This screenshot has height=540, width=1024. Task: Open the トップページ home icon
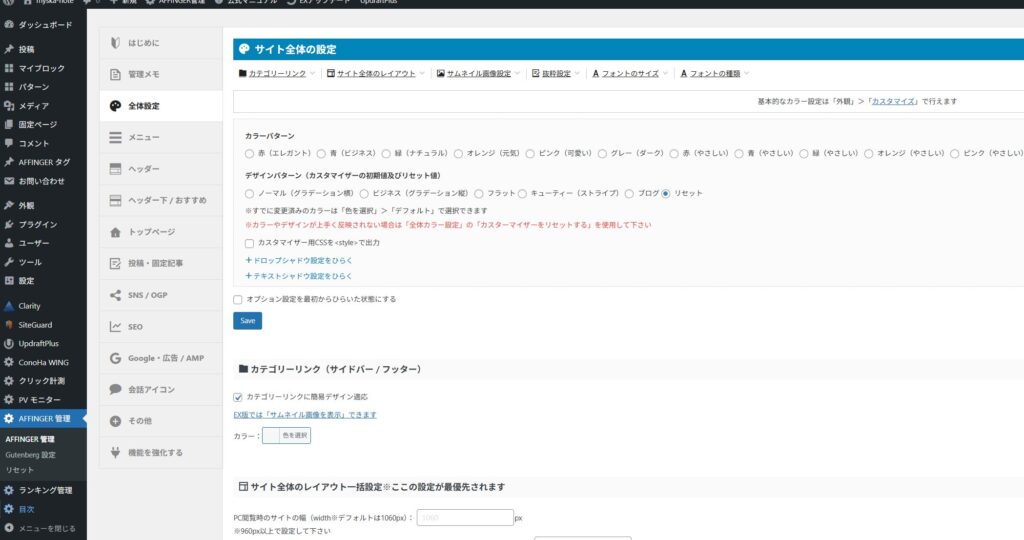coord(116,232)
